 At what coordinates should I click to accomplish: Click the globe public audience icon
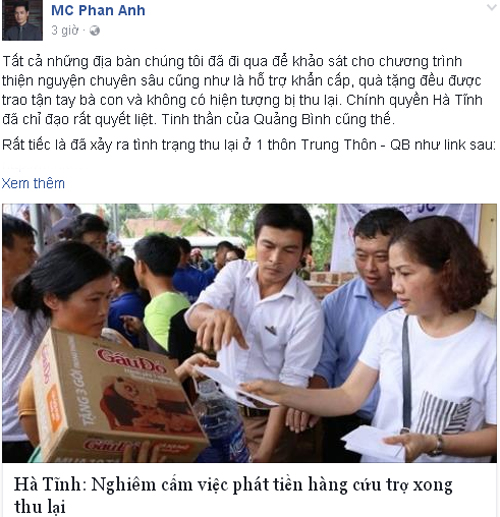tap(95, 31)
